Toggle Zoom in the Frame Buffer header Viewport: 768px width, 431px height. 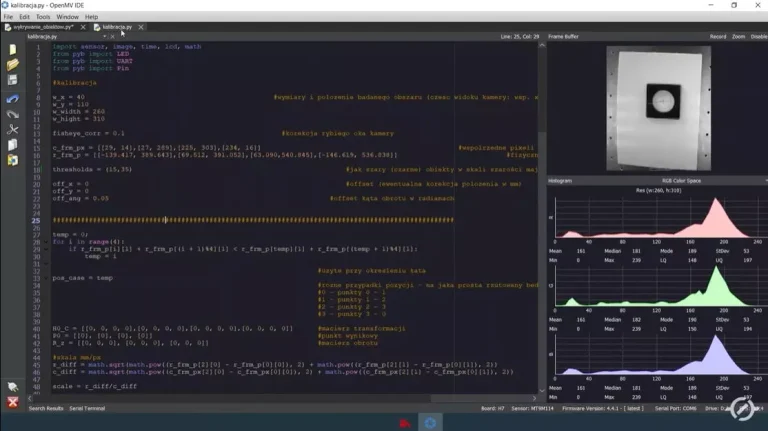coord(738,36)
